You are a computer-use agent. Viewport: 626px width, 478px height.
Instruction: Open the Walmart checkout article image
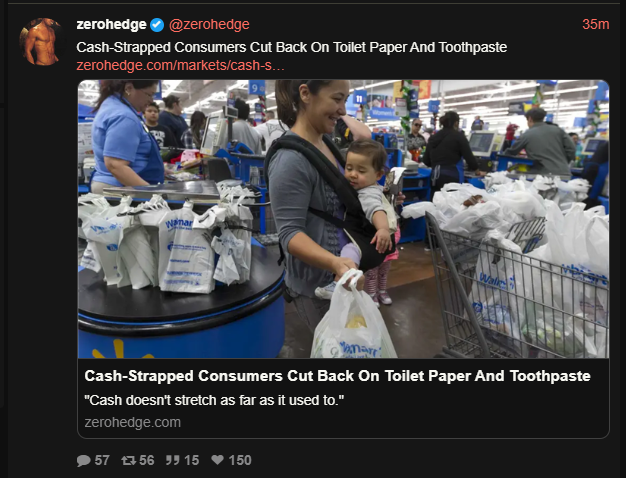343,219
